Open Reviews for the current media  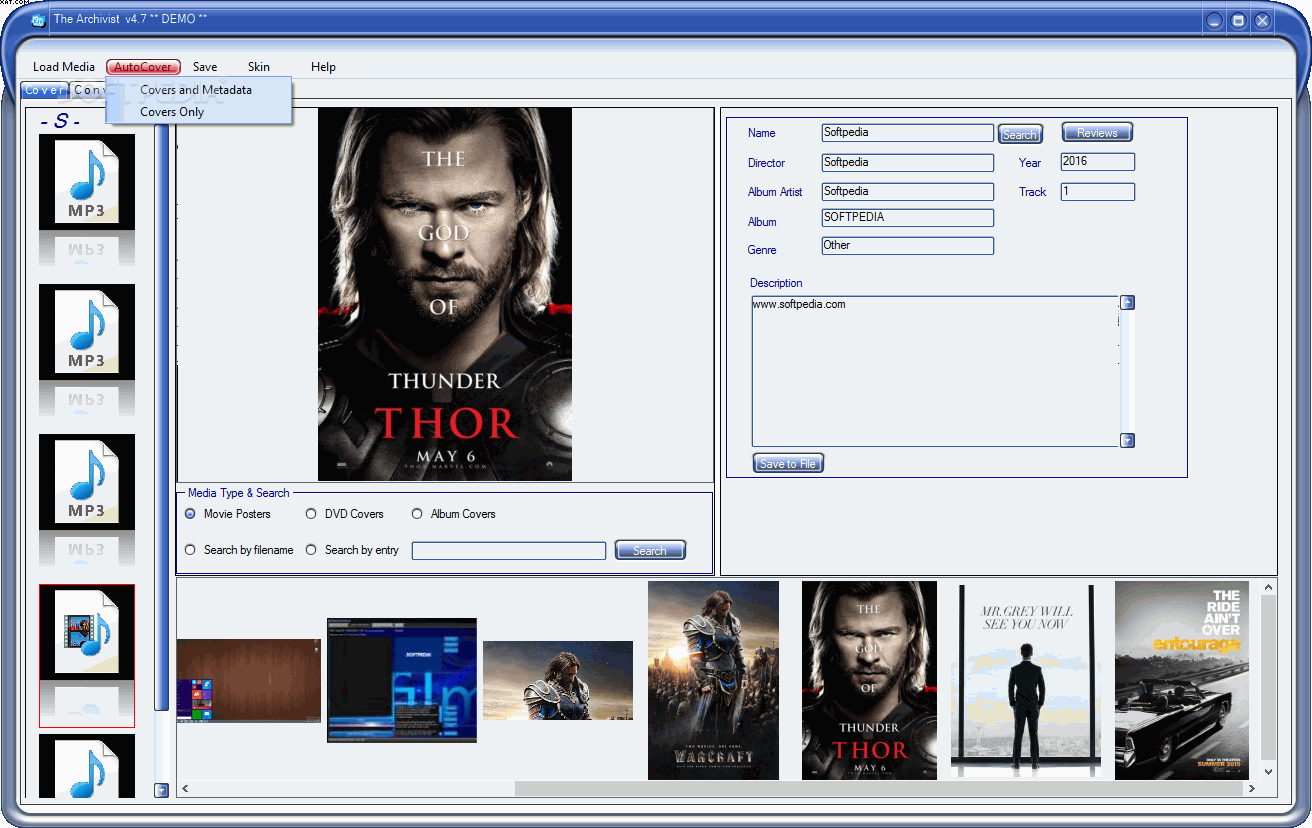click(x=1097, y=132)
